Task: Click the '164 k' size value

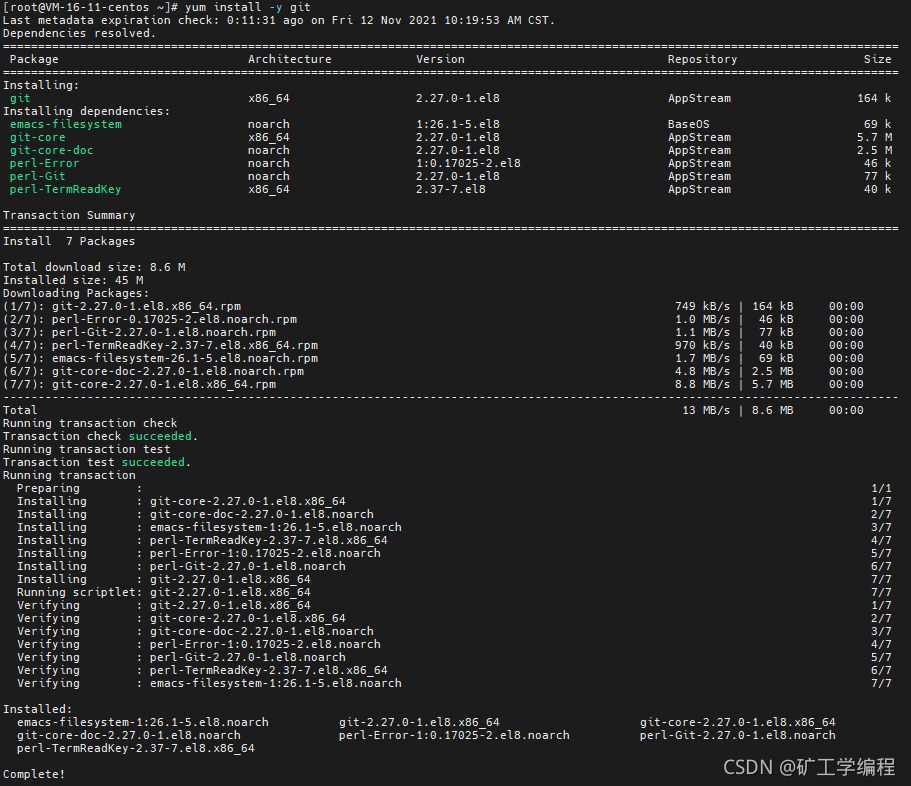Action: (x=874, y=98)
